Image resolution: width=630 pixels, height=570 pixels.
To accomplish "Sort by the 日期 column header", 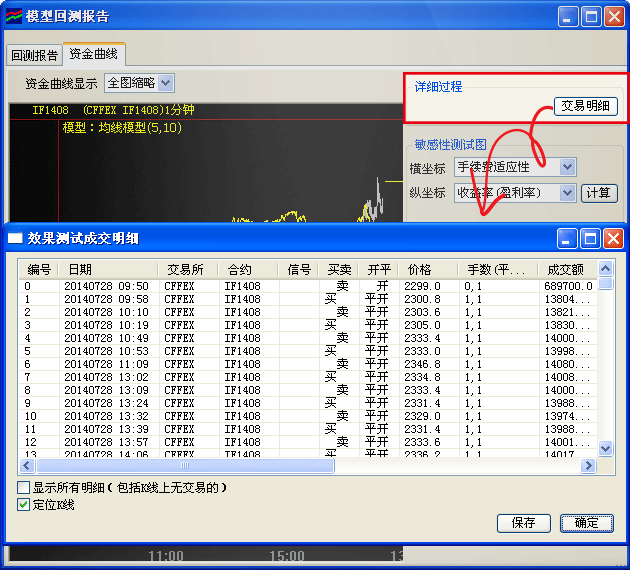I will (x=106, y=269).
